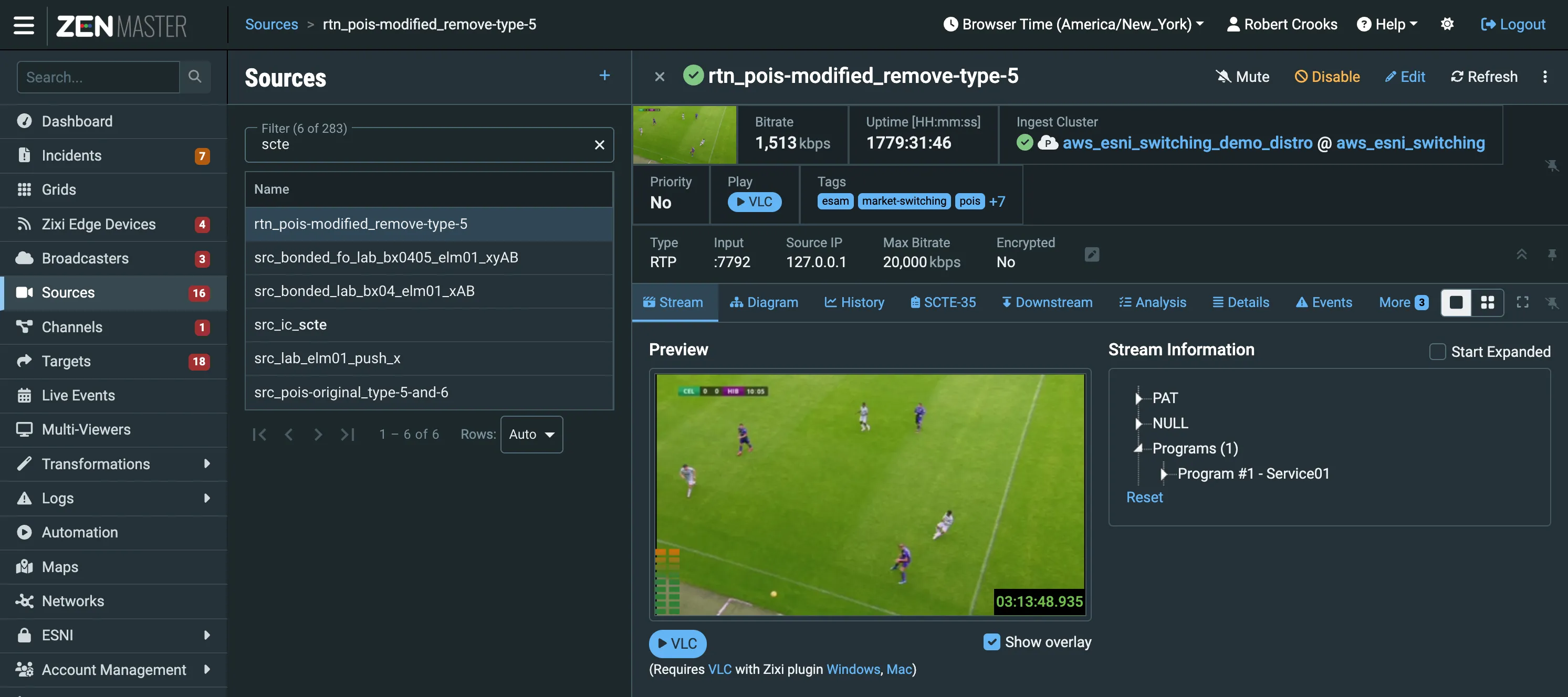Open the three-dot more options menu

[x=1545, y=77]
